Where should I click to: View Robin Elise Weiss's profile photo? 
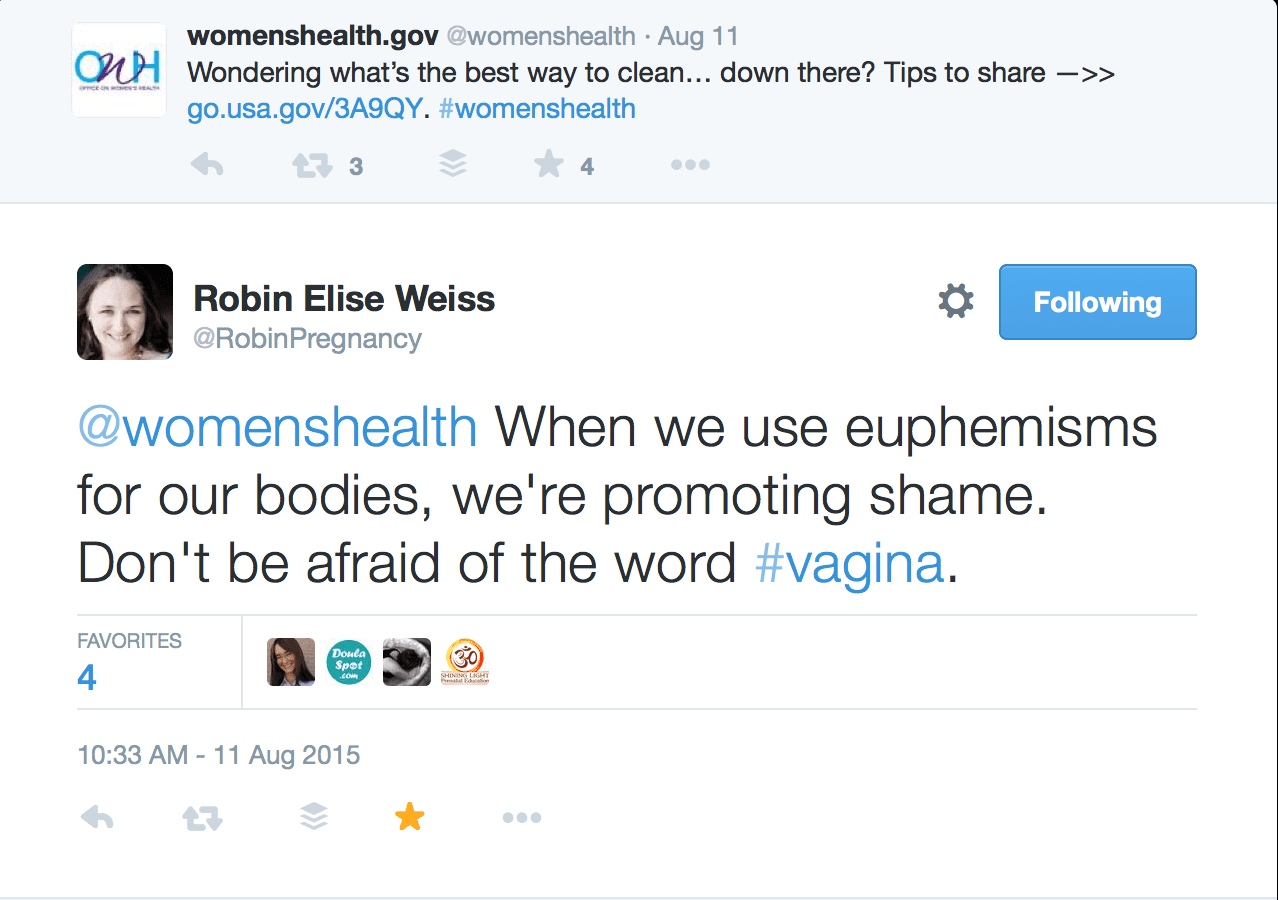[125, 312]
